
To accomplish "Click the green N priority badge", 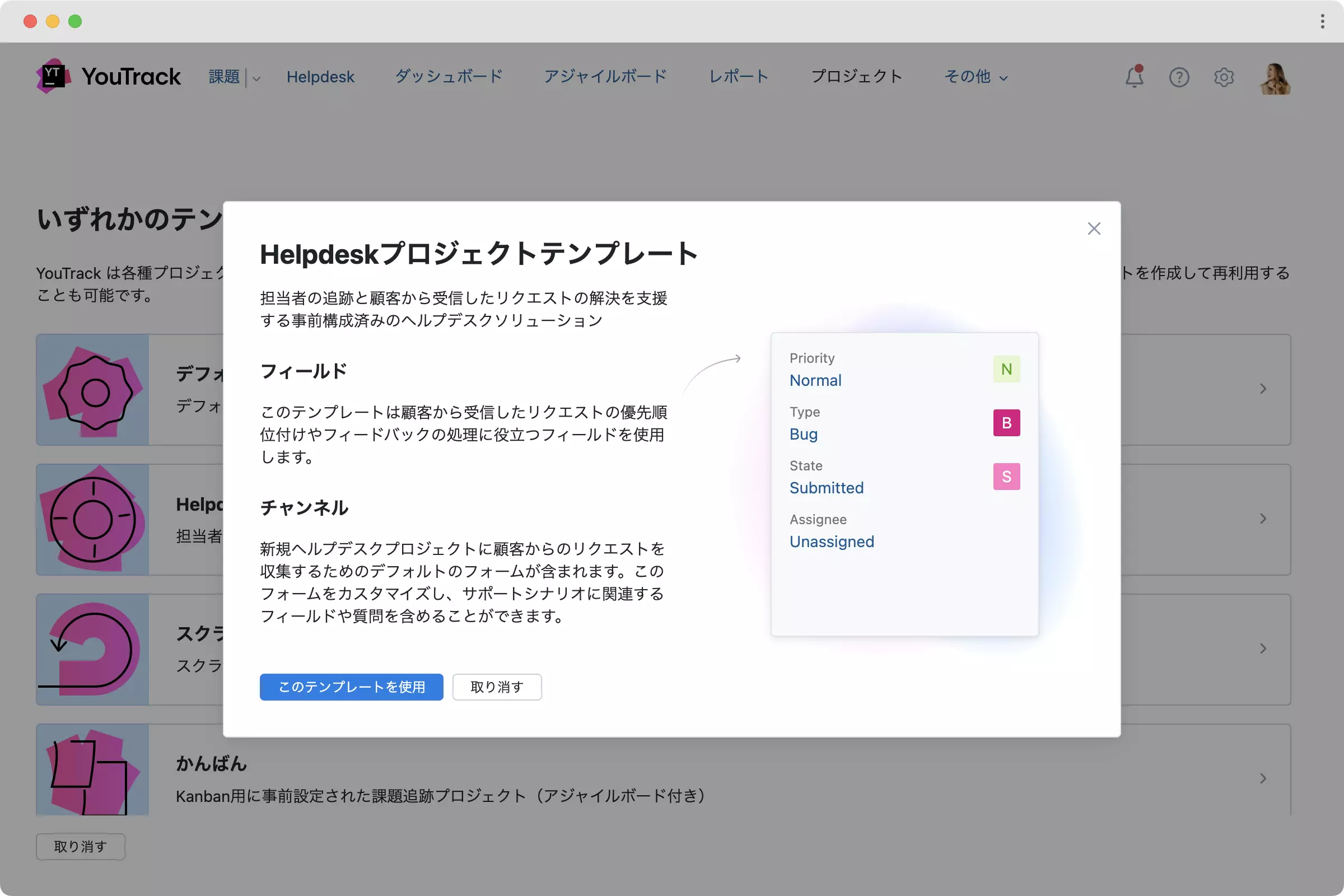I will tap(1006, 369).
